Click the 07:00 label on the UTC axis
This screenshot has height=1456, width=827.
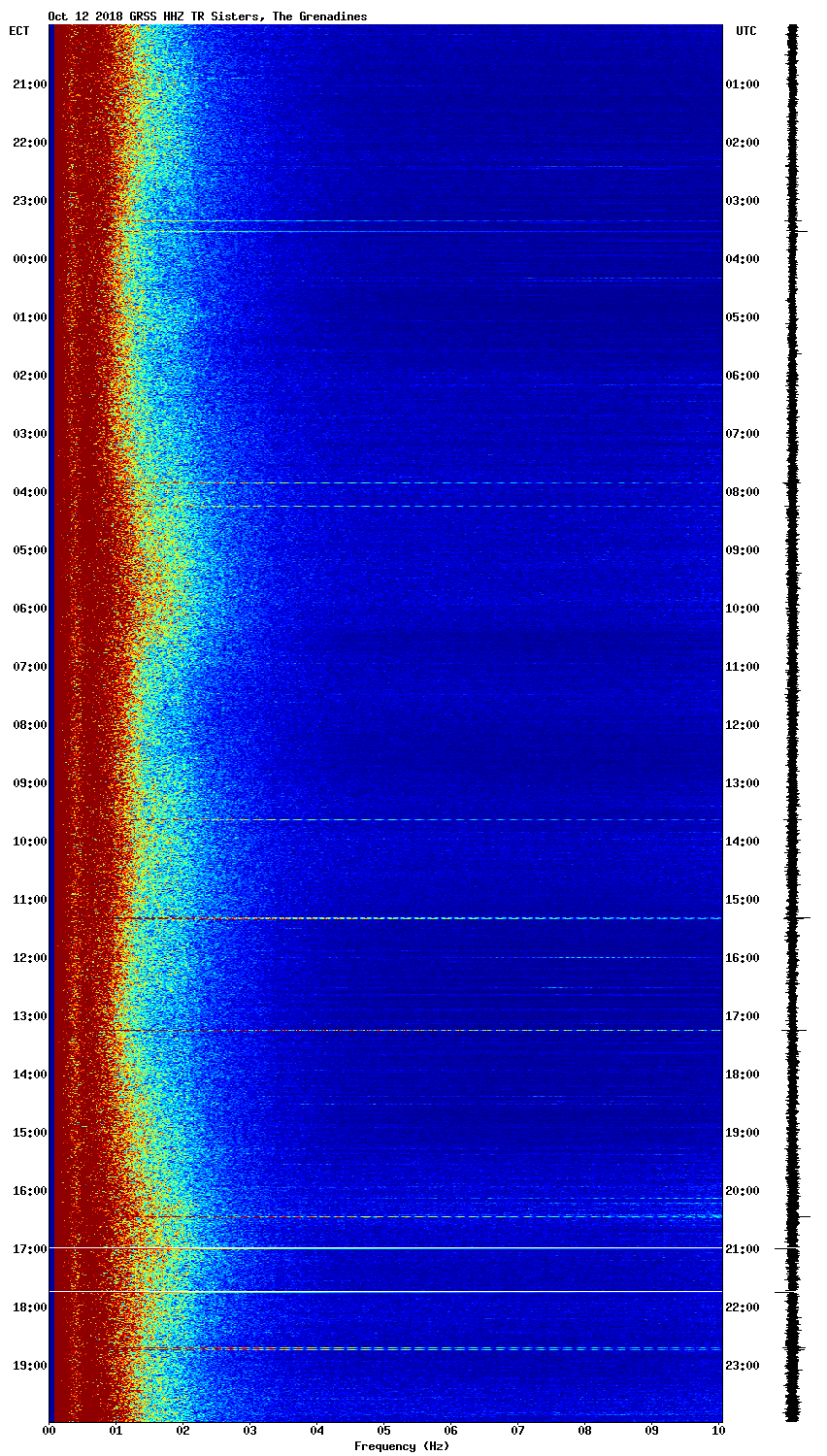[743, 434]
